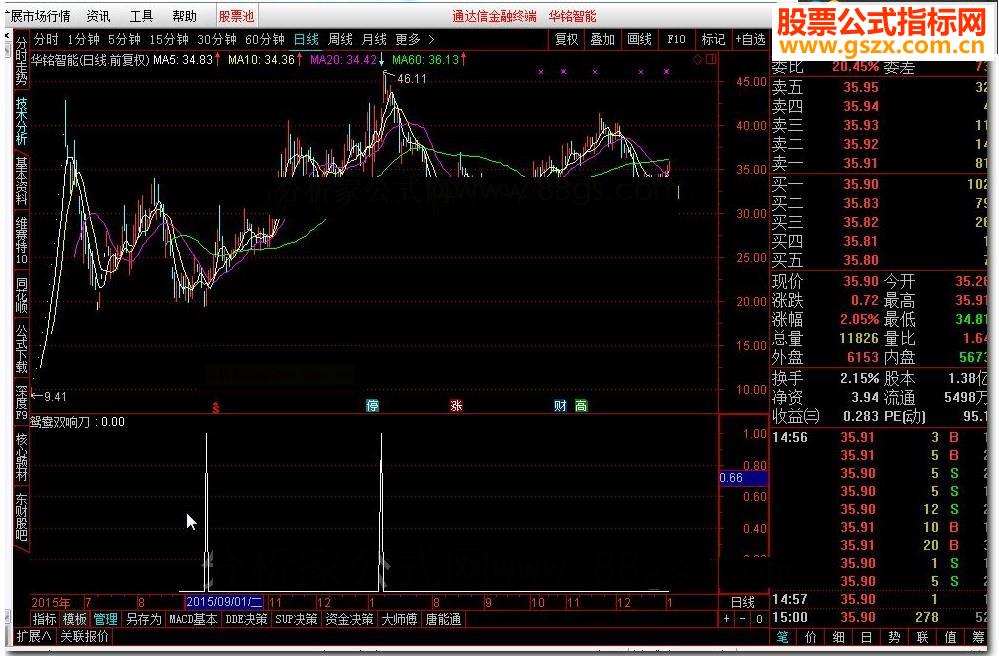Open the 工具 menu

click(x=141, y=16)
